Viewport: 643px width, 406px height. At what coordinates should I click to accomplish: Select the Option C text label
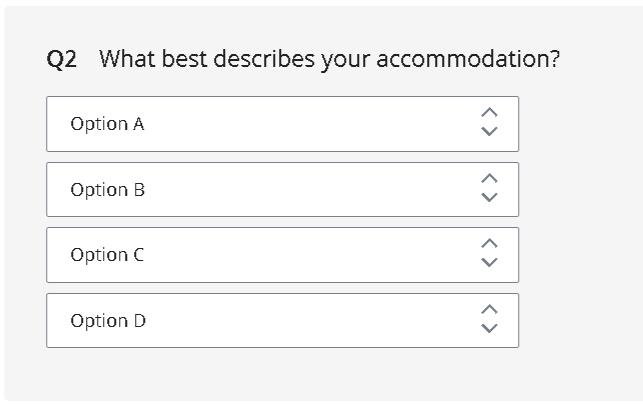(107, 255)
